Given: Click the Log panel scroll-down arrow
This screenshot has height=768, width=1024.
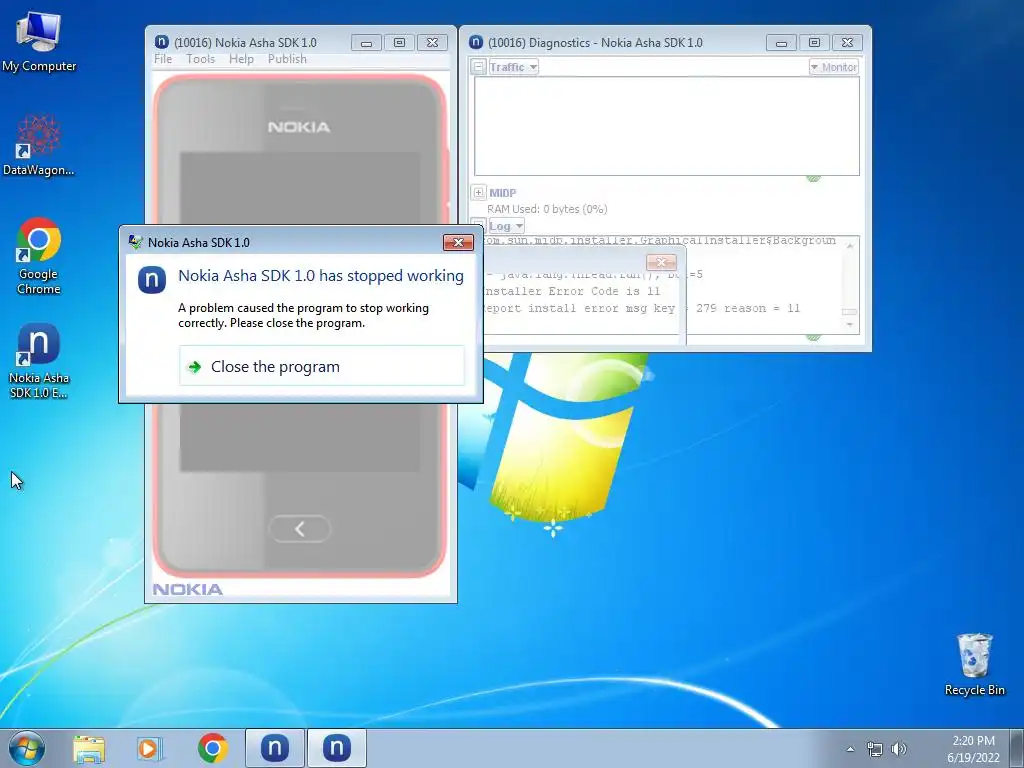Looking at the screenshot, I should click(850, 325).
